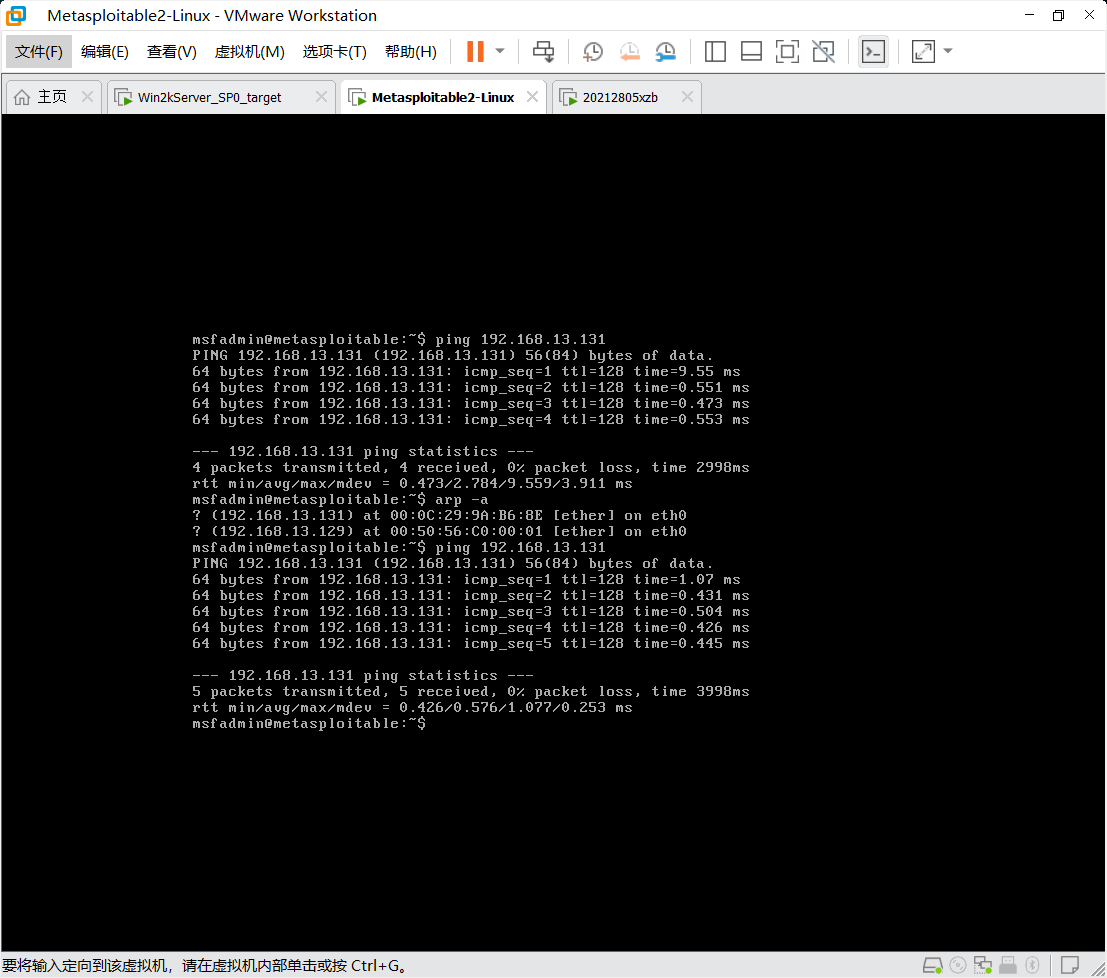Expand the power options dropdown arrow
The width and height of the screenshot is (1107, 978).
click(500, 51)
